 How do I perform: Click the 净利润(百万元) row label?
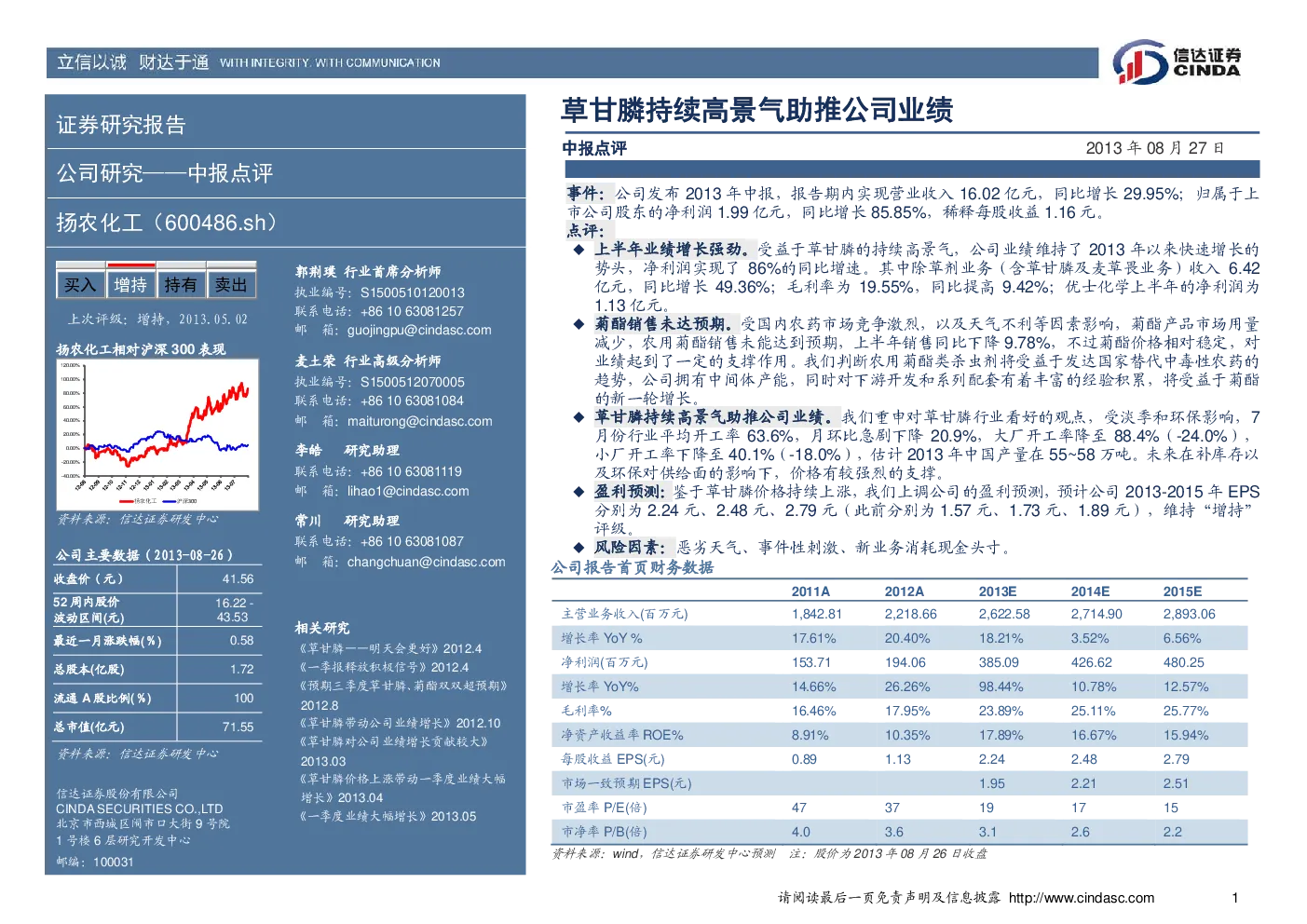tap(604, 662)
